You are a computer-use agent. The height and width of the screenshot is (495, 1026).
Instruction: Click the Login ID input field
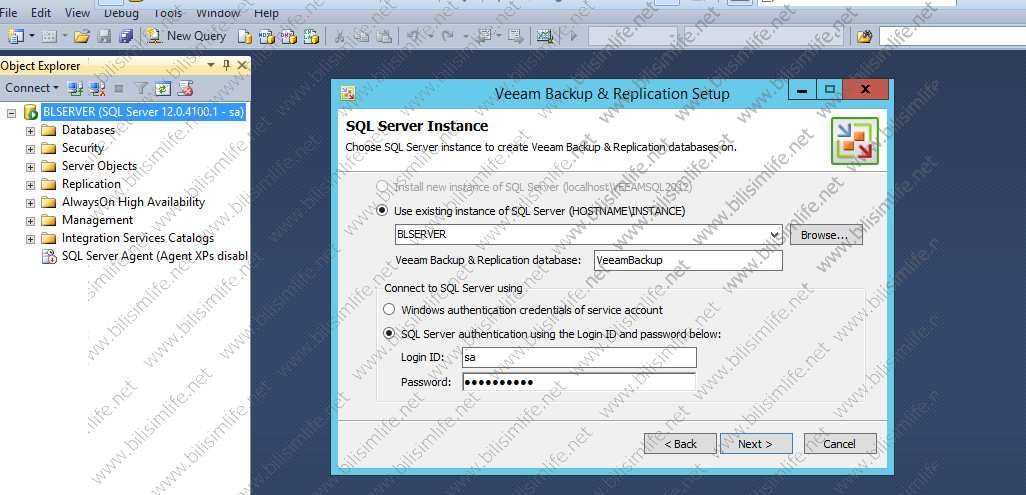point(578,357)
